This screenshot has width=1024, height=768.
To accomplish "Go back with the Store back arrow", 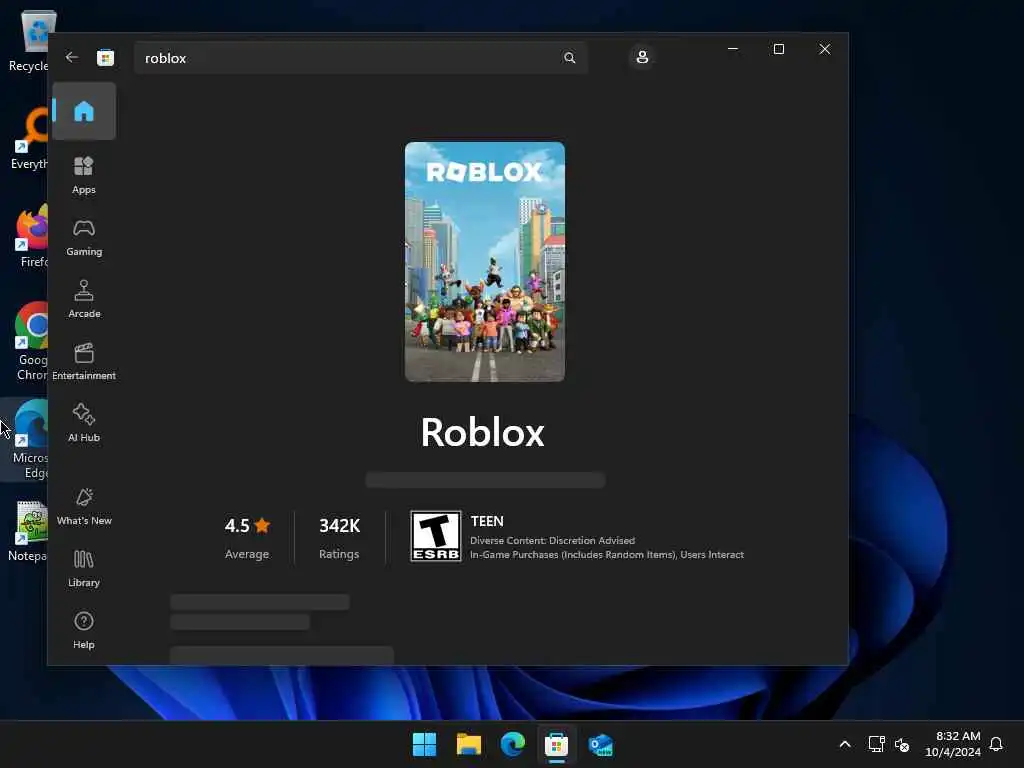I will click(x=72, y=57).
